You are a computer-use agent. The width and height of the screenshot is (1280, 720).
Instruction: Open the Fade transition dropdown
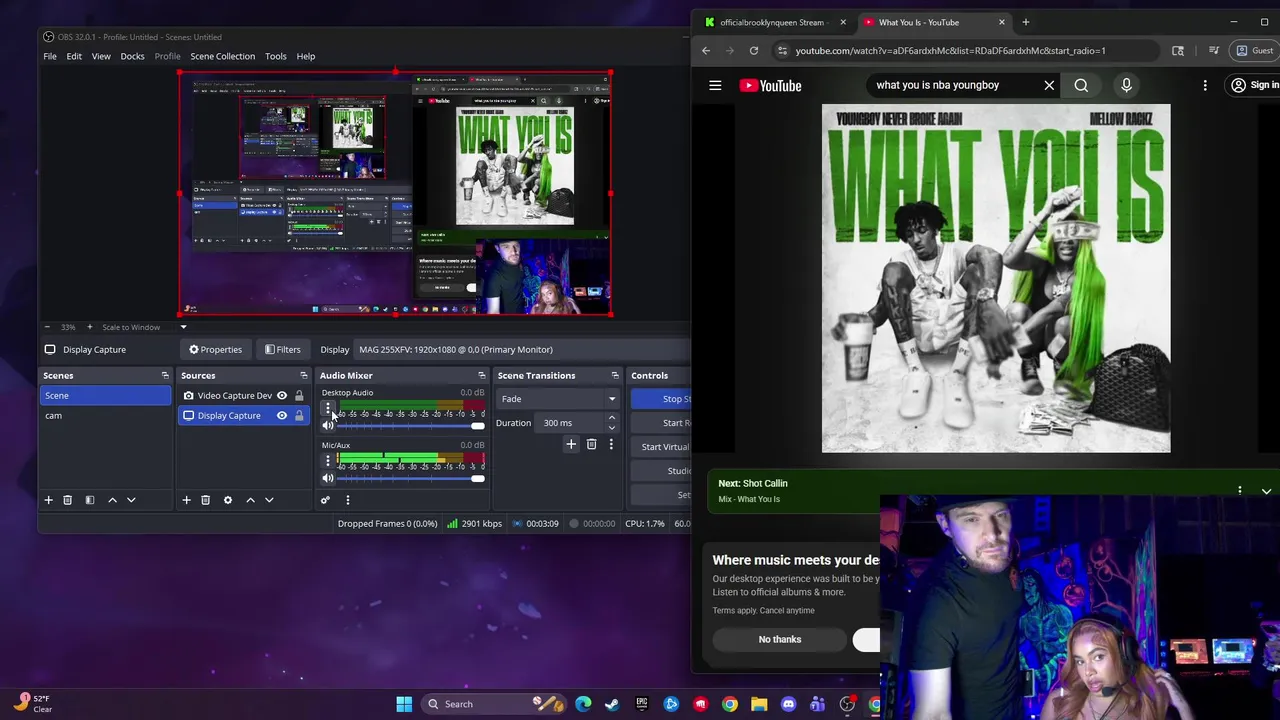[559, 399]
